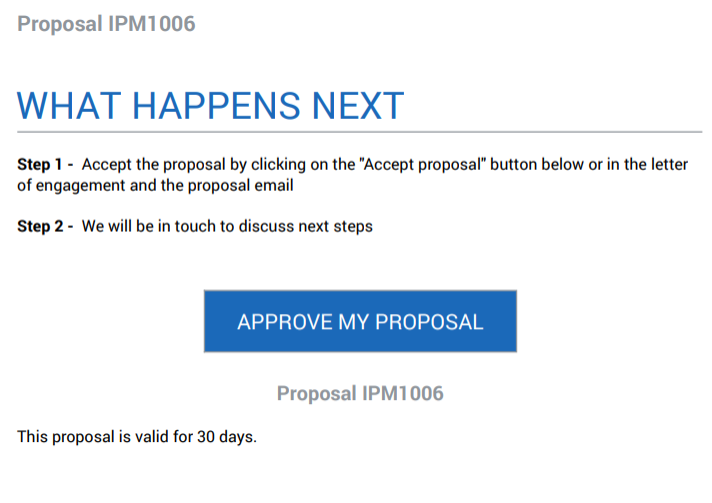Click the proposal validity notice text
Viewport: 712px width, 503px height.
coord(137,437)
